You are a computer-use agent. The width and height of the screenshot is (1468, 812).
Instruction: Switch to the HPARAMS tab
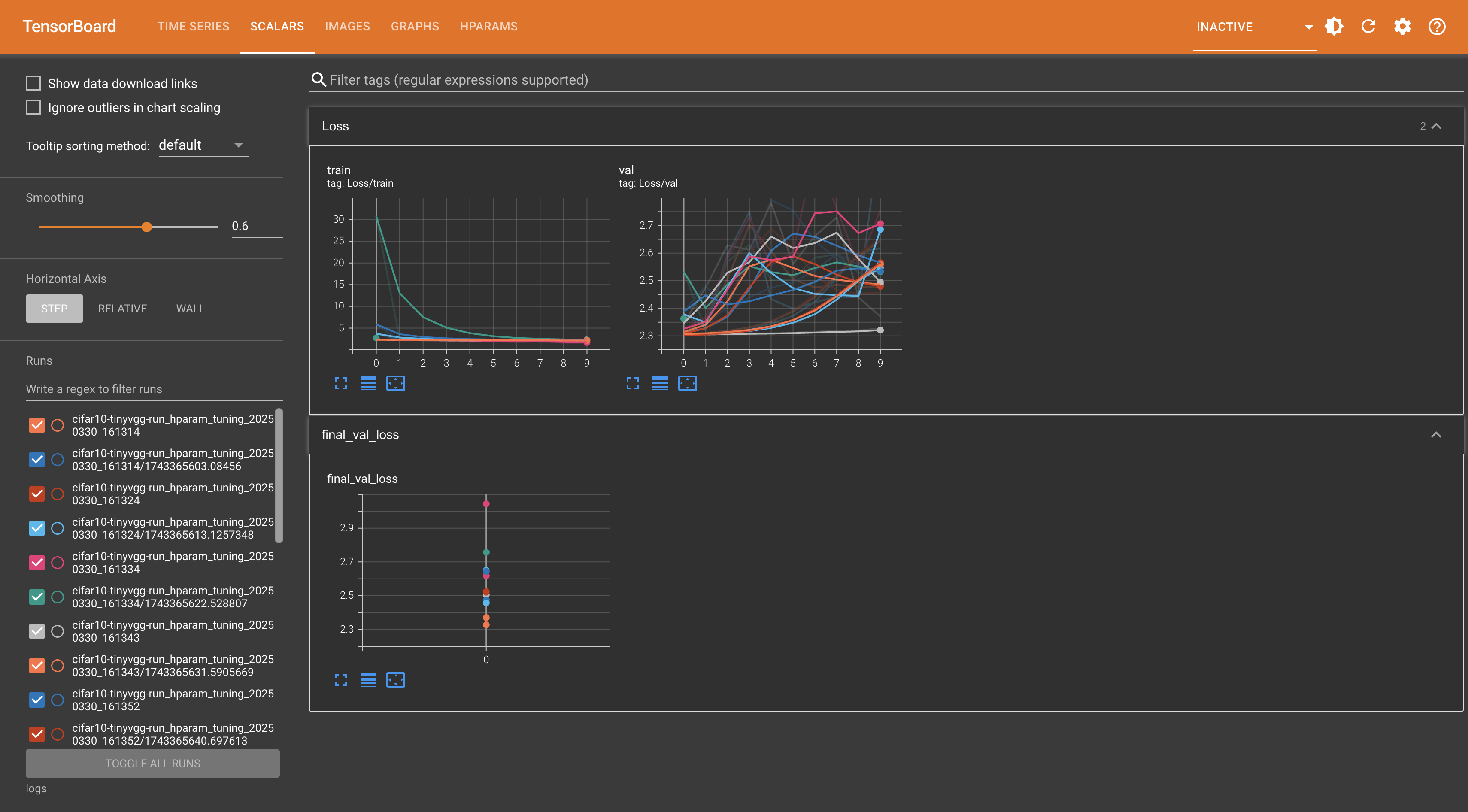488,26
